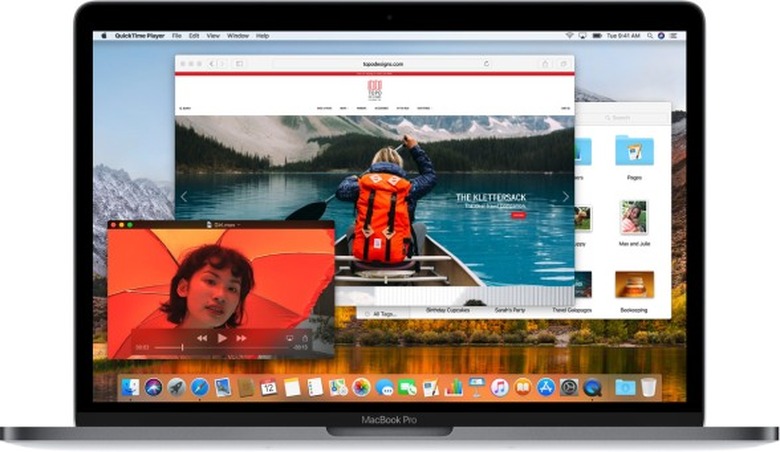Click the AirPlay icon in QuickTime controls
The width and height of the screenshot is (780, 452).
[291, 338]
